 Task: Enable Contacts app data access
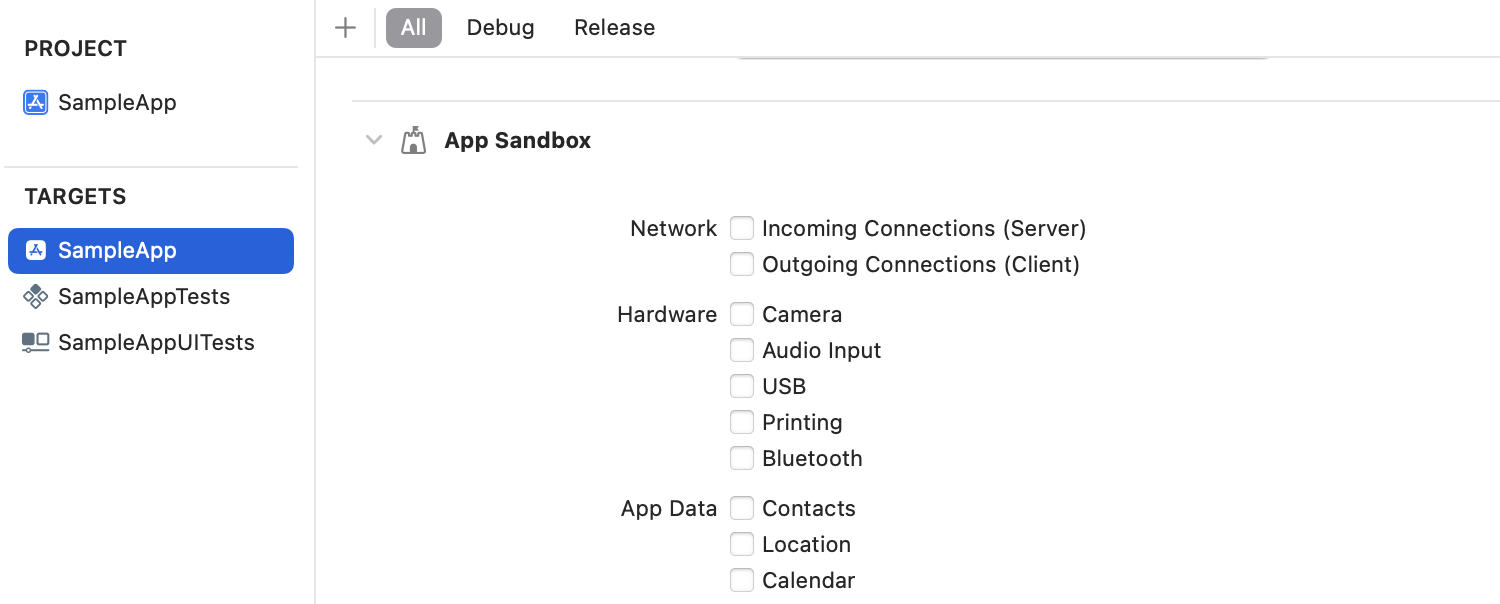point(741,508)
